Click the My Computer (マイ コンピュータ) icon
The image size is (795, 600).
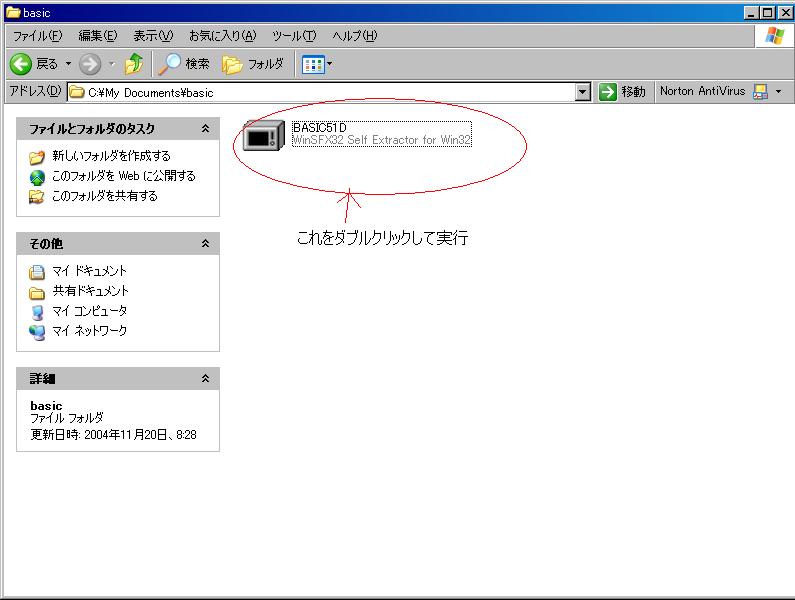[37, 312]
